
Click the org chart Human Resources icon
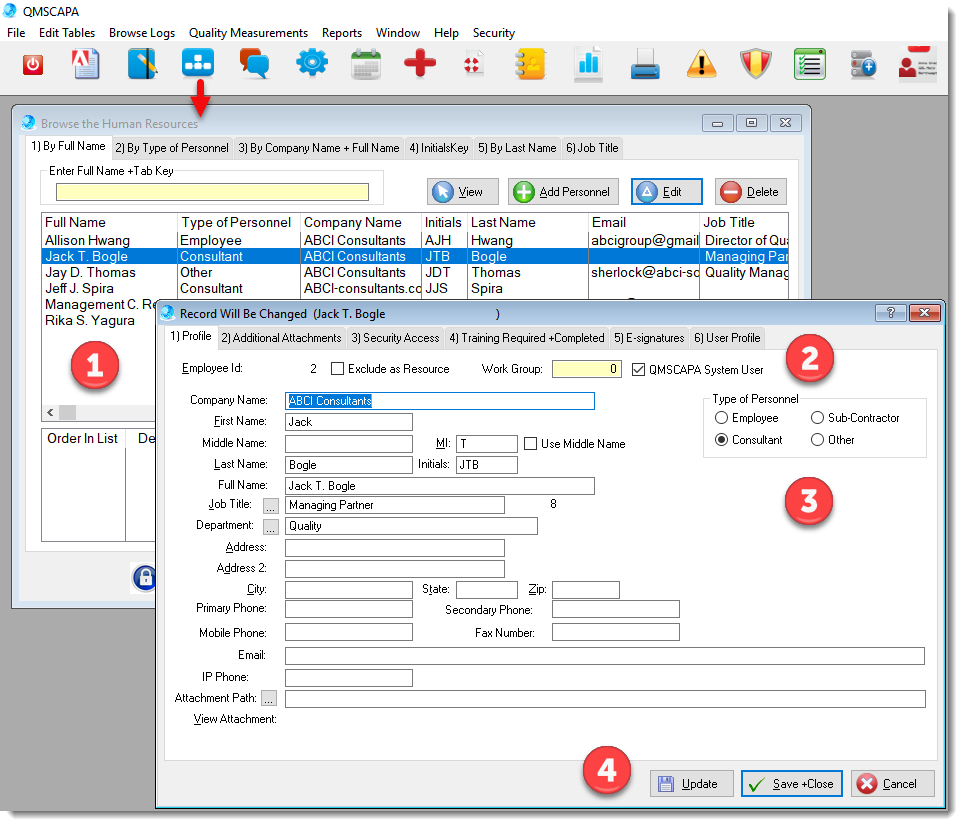[197, 65]
